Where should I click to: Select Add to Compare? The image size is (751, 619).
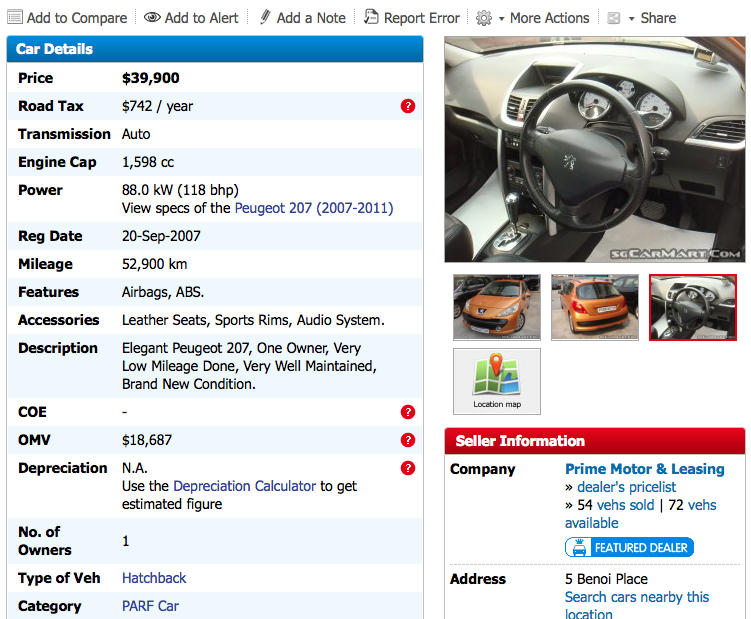(77, 18)
